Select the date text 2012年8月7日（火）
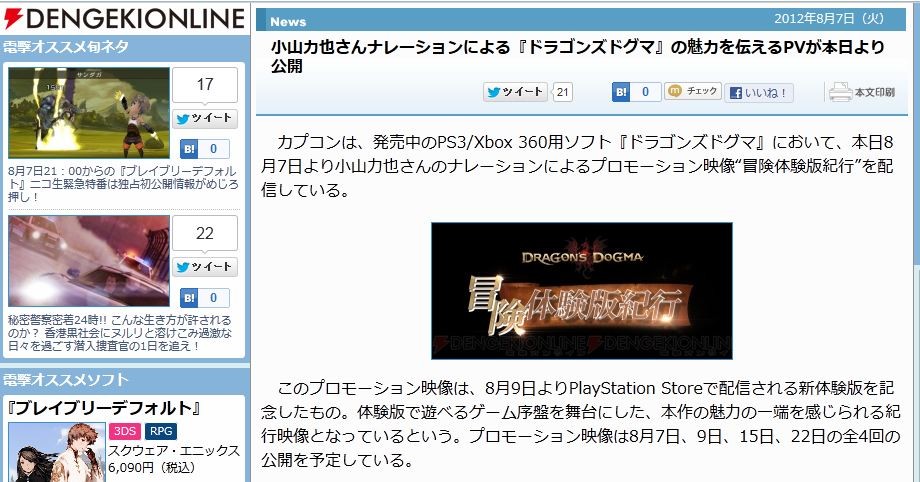 [829, 19]
